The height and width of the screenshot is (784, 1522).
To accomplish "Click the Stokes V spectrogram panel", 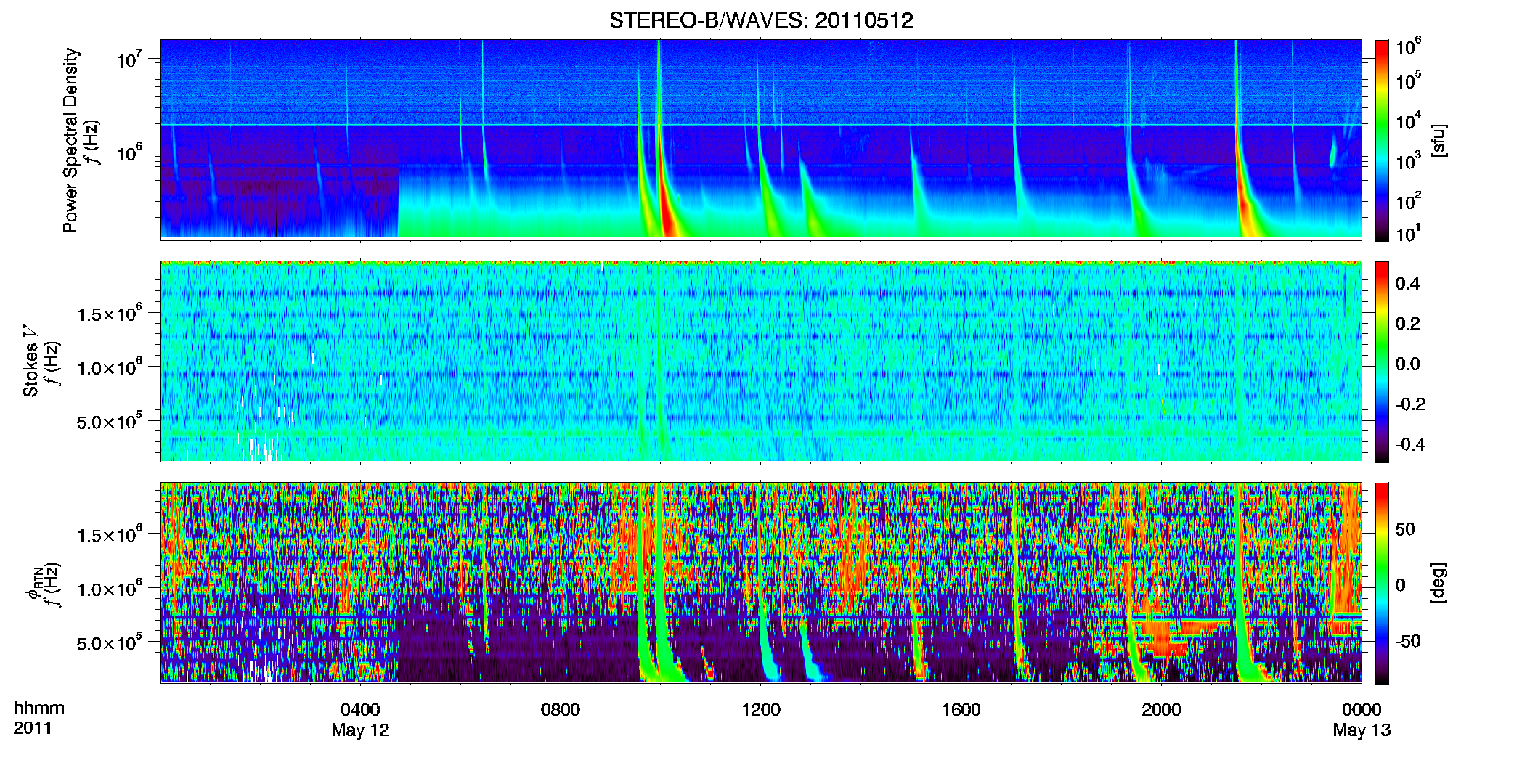I will [x=761, y=361].
